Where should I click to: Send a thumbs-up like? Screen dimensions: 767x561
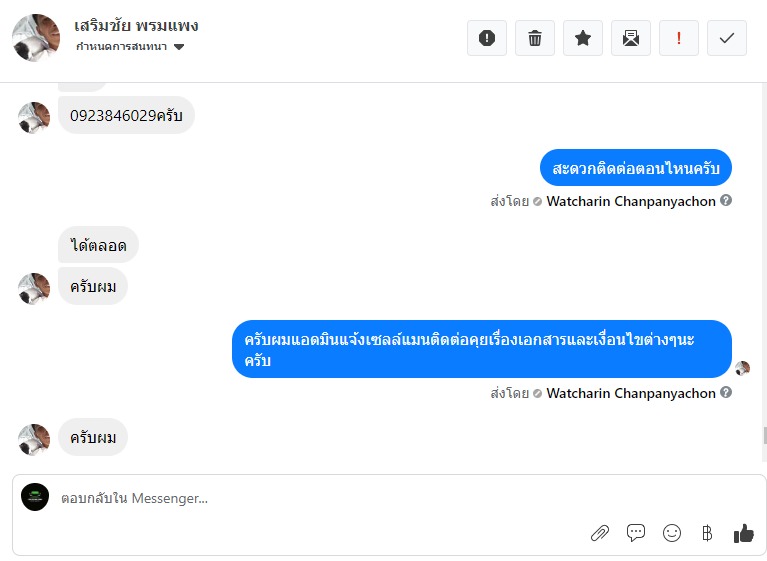click(743, 533)
